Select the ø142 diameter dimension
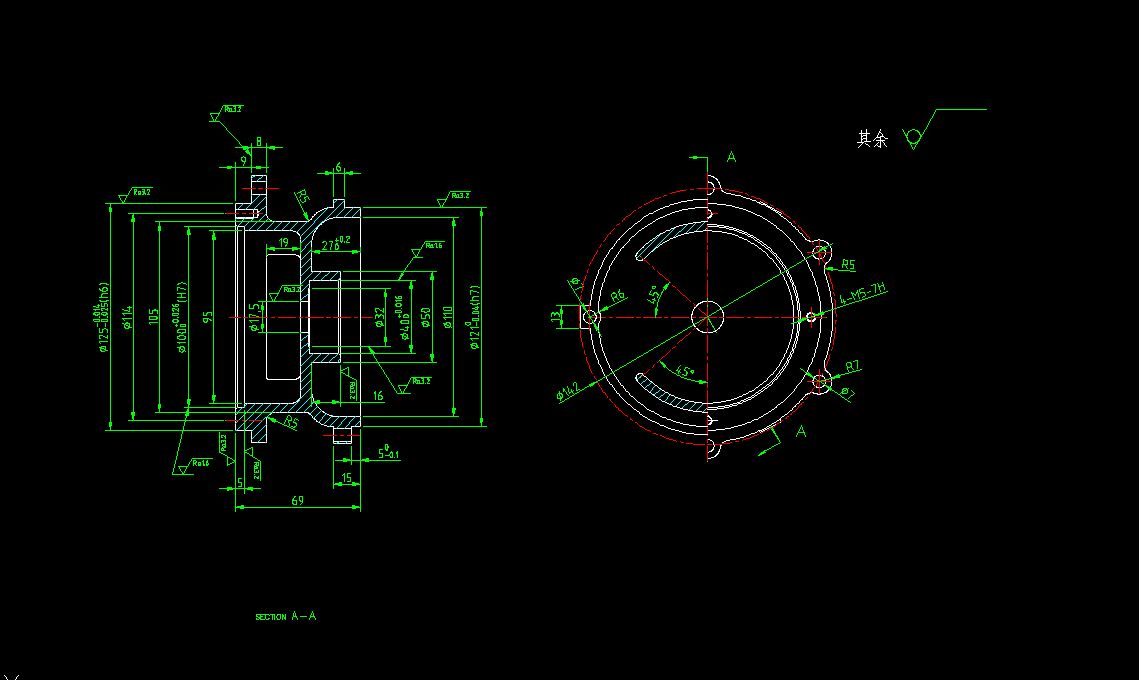Screen dimensions: 1139x680 (568, 392)
